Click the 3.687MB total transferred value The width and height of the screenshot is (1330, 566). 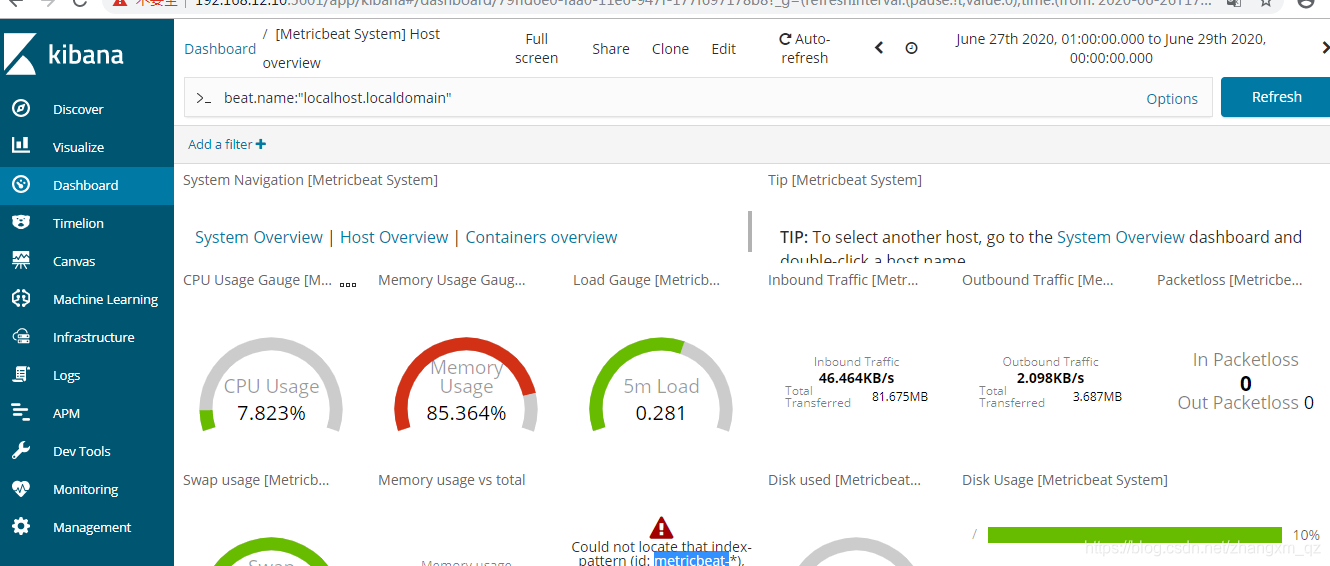(1097, 397)
